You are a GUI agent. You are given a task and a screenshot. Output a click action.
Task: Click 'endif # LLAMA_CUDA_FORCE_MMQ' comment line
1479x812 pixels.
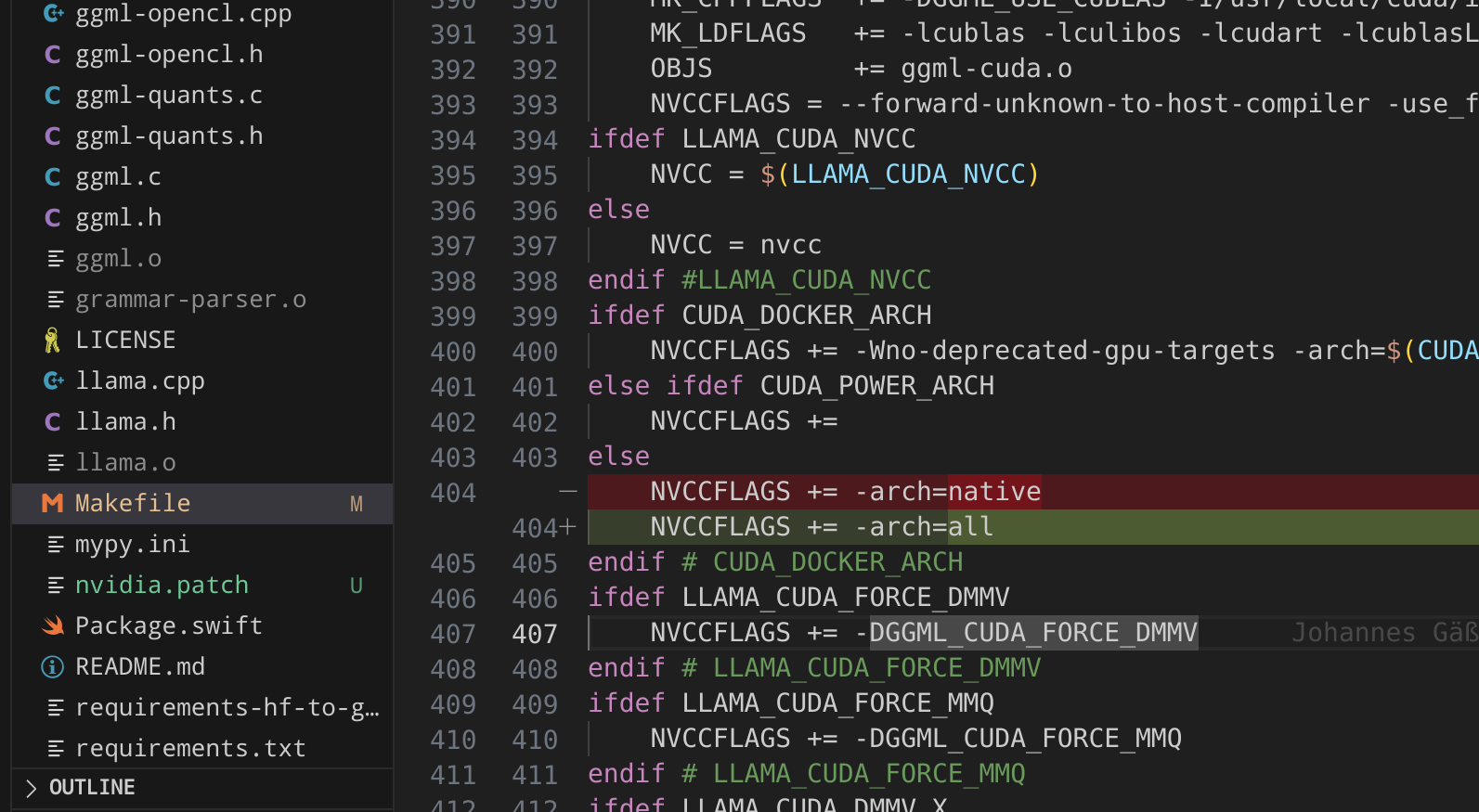click(x=807, y=774)
